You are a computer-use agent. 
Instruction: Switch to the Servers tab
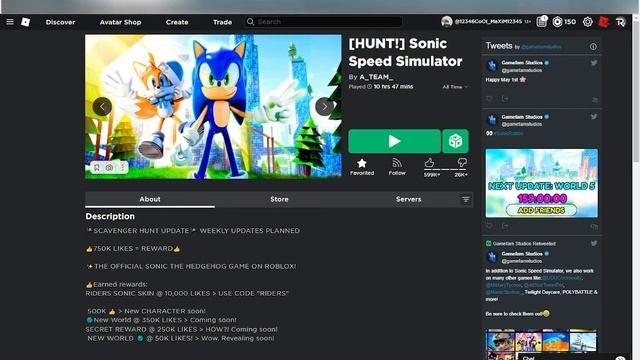click(x=408, y=199)
